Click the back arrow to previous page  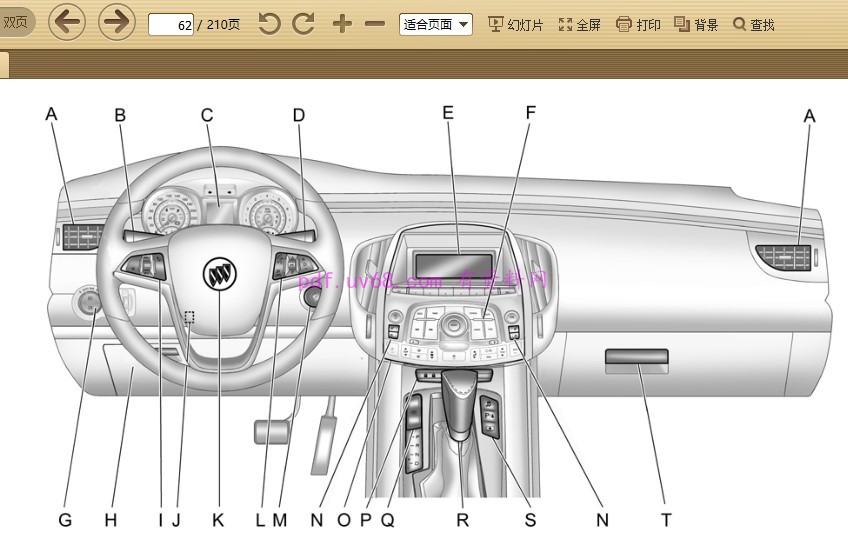(67, 23)
